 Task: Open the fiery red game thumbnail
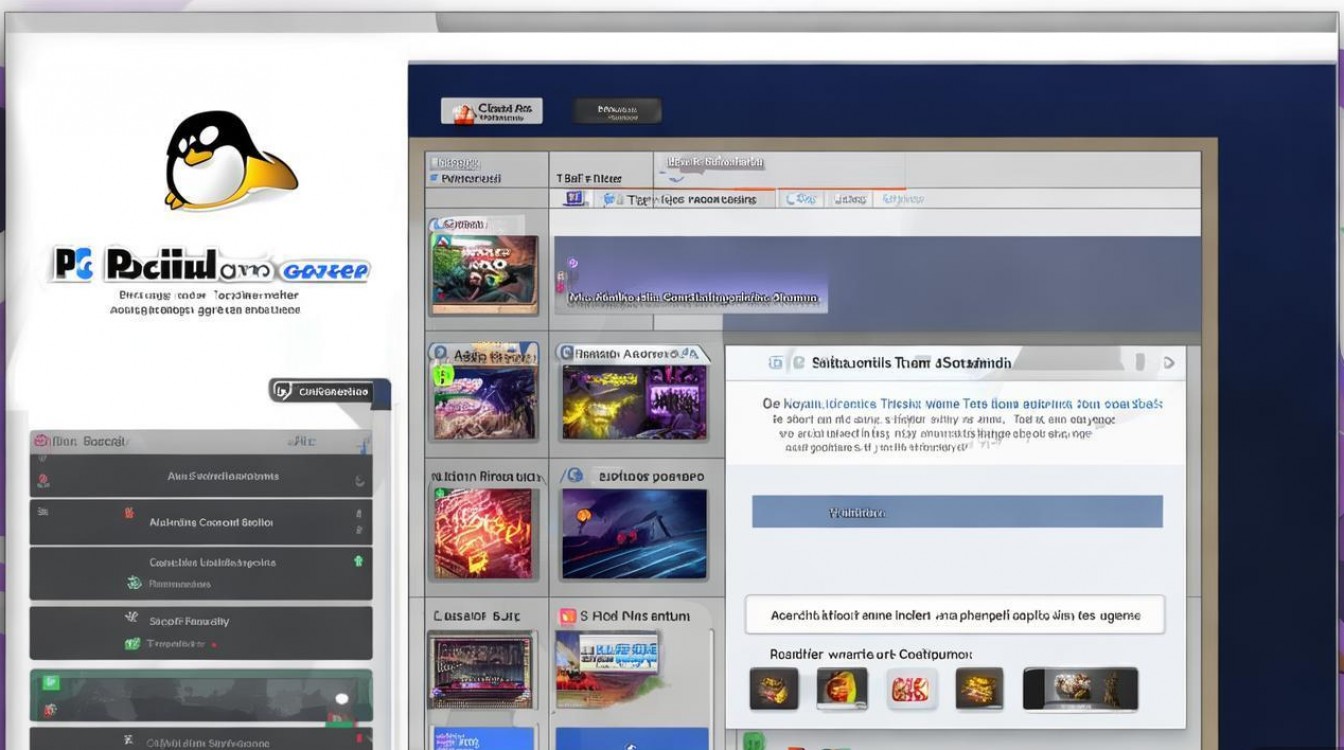point(485,533)
